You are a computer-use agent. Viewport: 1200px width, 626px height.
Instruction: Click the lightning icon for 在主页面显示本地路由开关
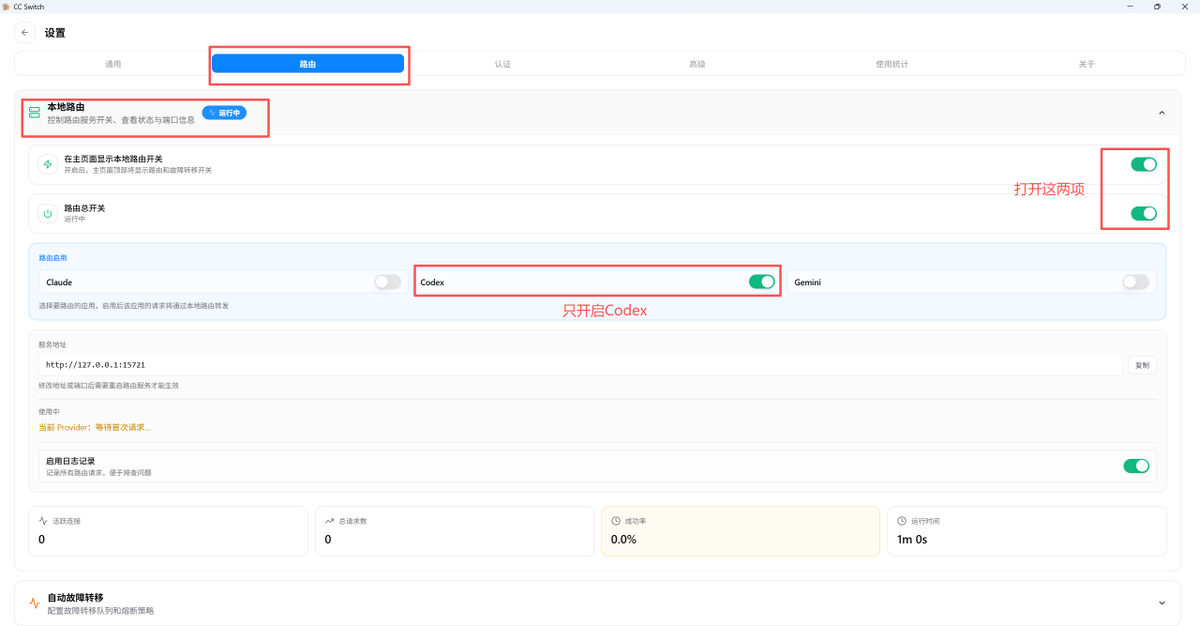coord(47,164)
